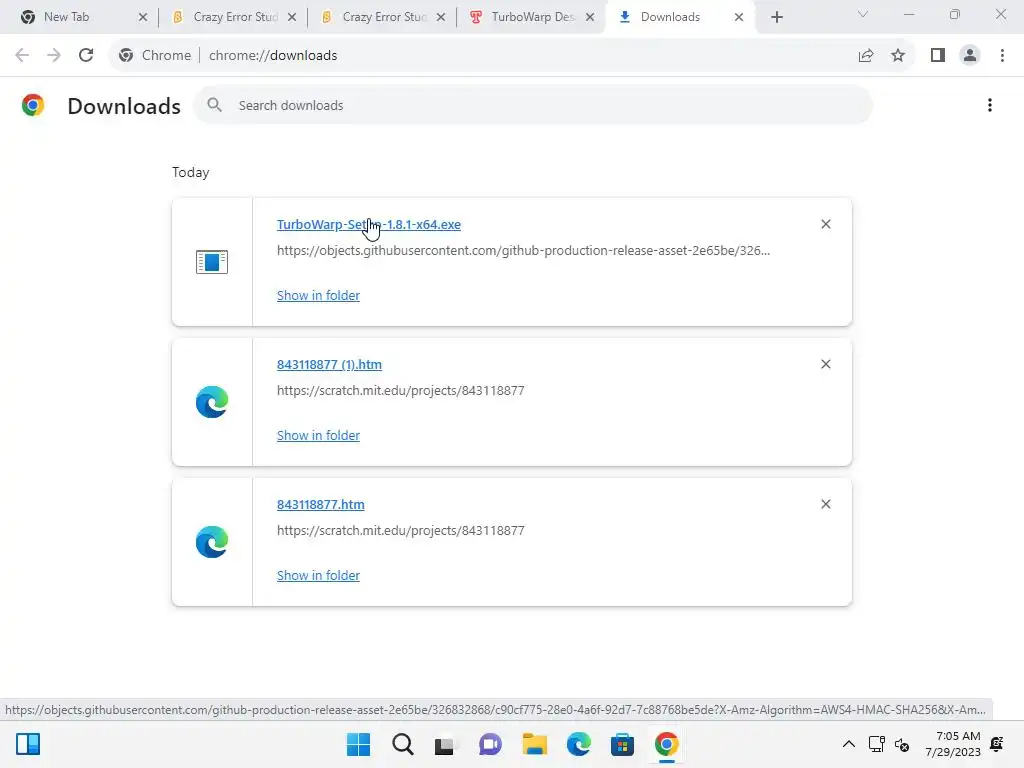Open the Chrome side panel icon
1024x768 pixels.
[x=938, y=56]
